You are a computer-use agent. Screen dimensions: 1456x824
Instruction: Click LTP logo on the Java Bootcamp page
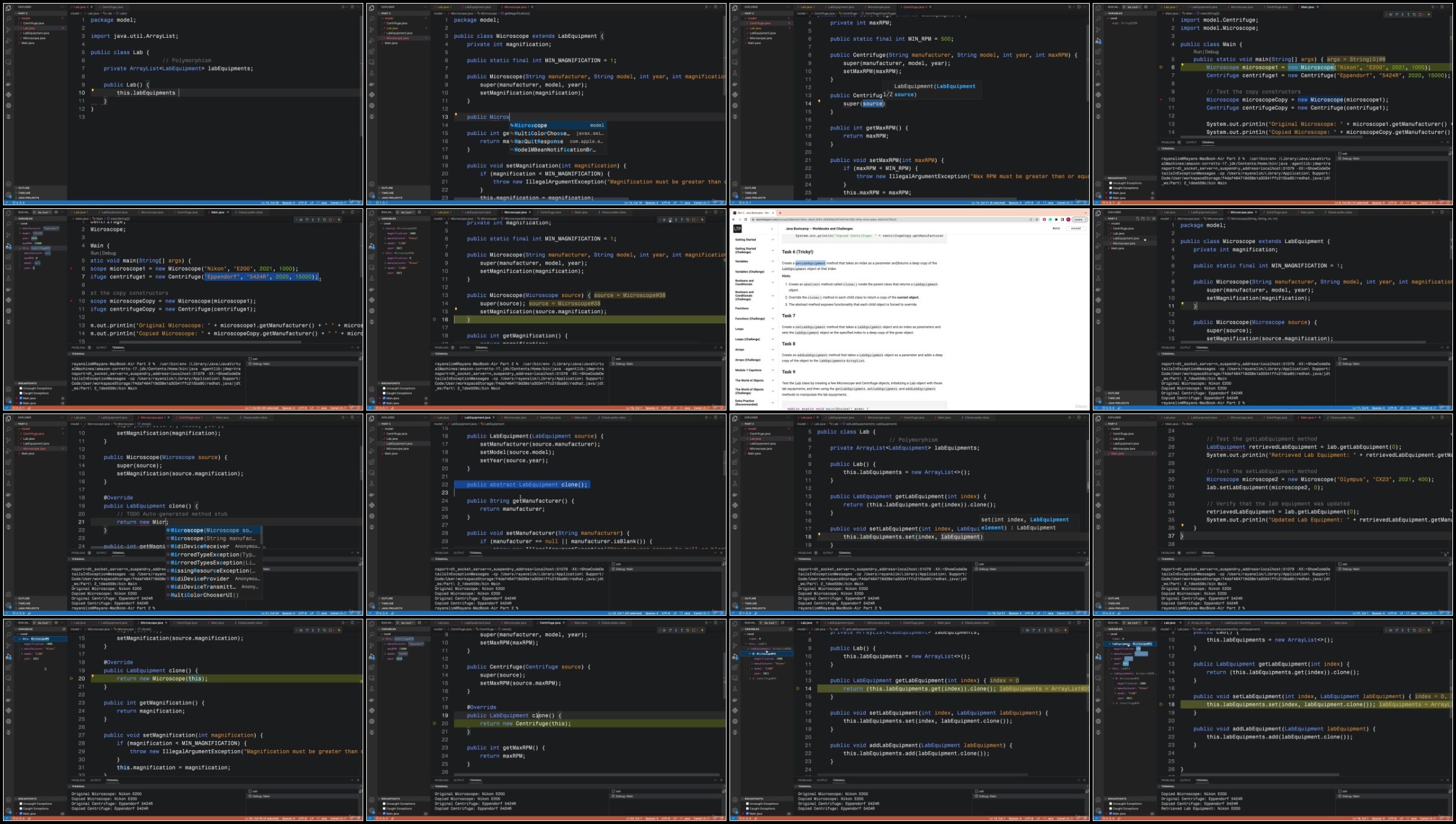[x=737, y=229]
